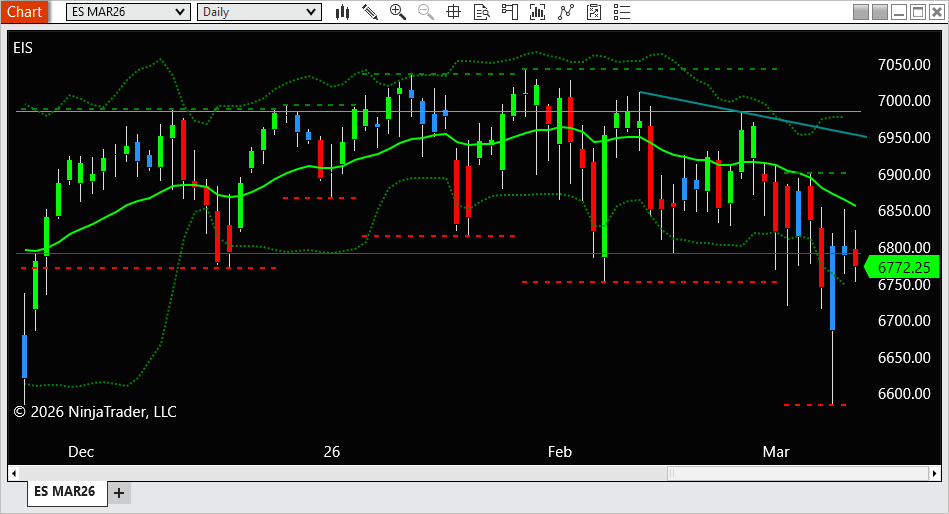This screenshot has width=949, height=514.
Task: Click the 6800.00 price axis label
Action: click(904, 247)
